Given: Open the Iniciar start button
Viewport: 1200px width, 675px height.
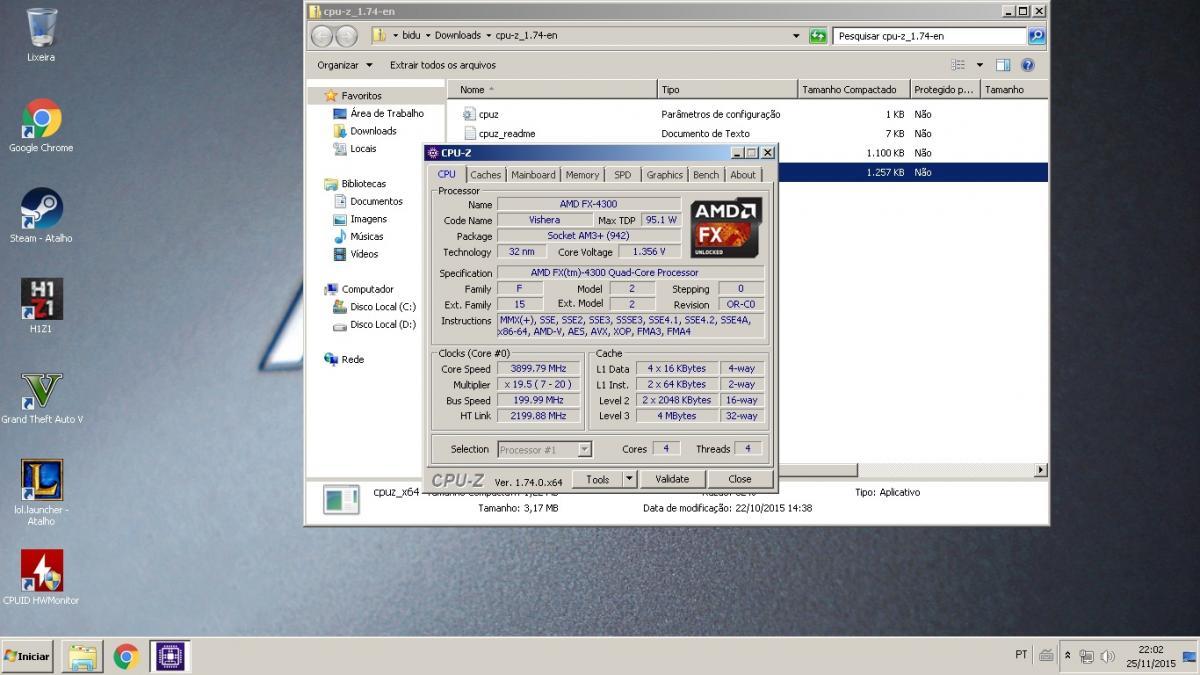Looking at the screenshot, I should 28,656.
